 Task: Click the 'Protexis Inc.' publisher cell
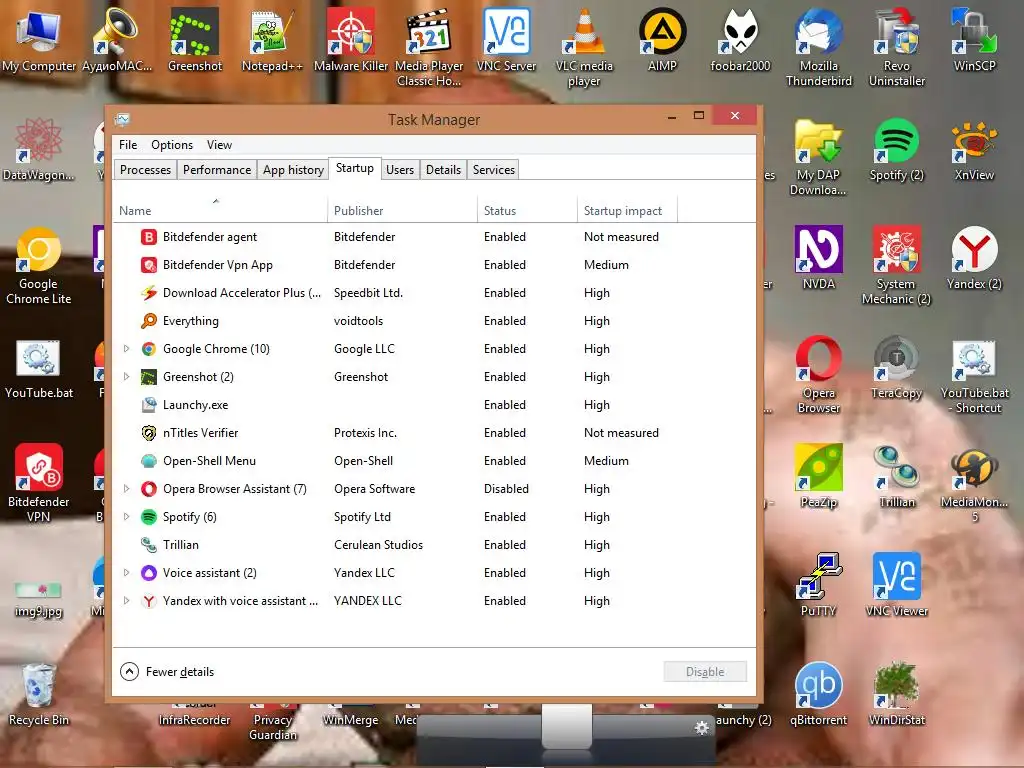[365, 433]
